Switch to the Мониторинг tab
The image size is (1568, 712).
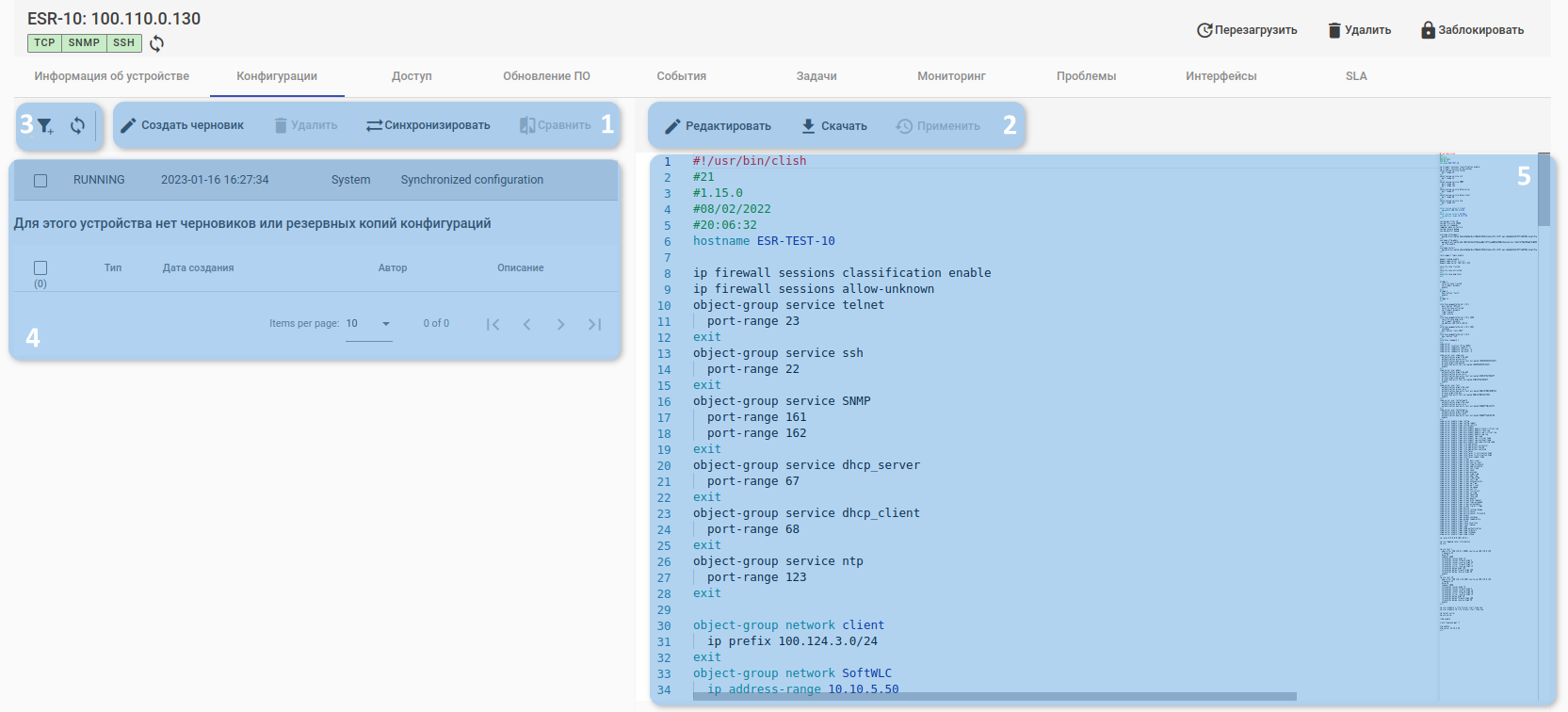coord(951,76)
